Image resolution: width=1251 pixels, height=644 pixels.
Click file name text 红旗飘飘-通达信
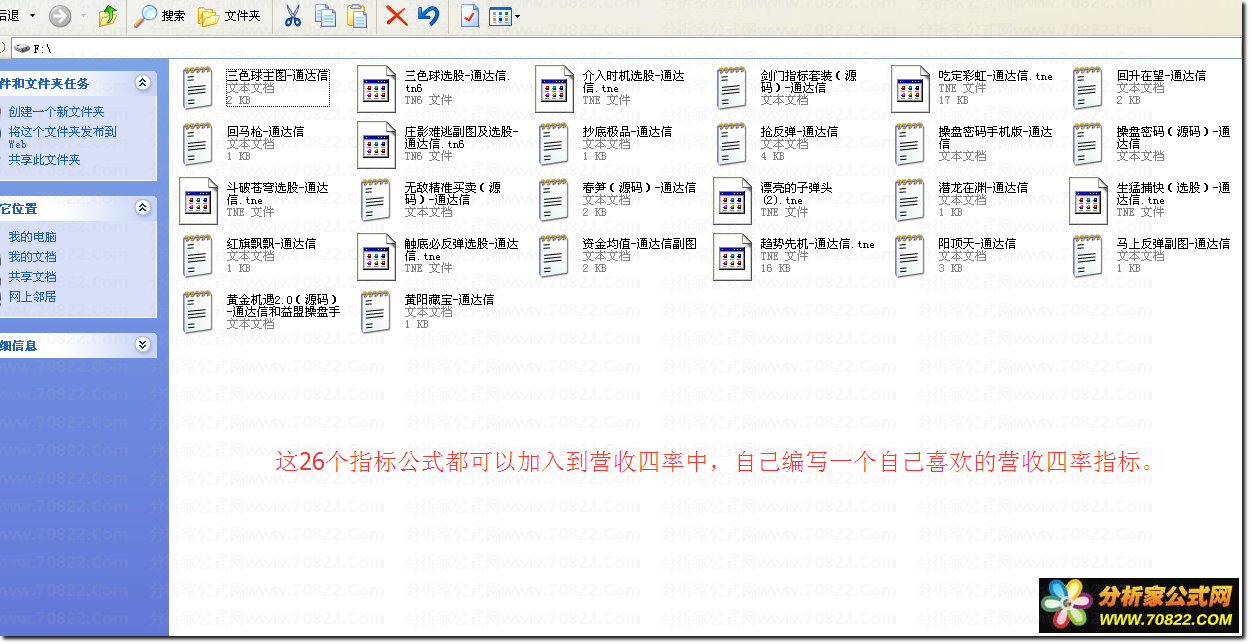point(271,244)
